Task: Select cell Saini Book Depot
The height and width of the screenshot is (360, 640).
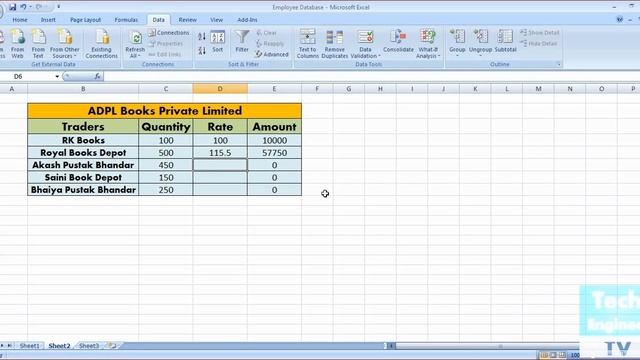Action: click(x=83, y=178)
